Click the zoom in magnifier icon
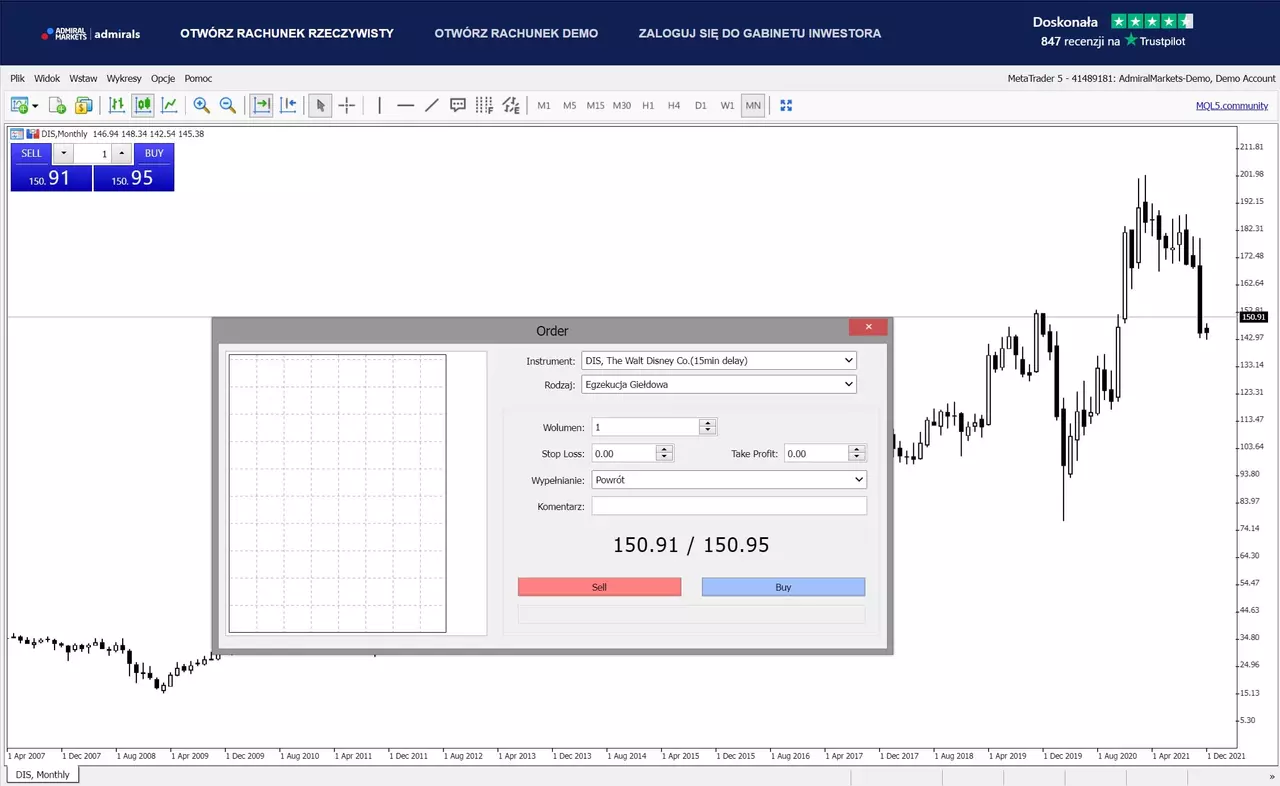1280x786 pixels. click(x=201, y=105)
